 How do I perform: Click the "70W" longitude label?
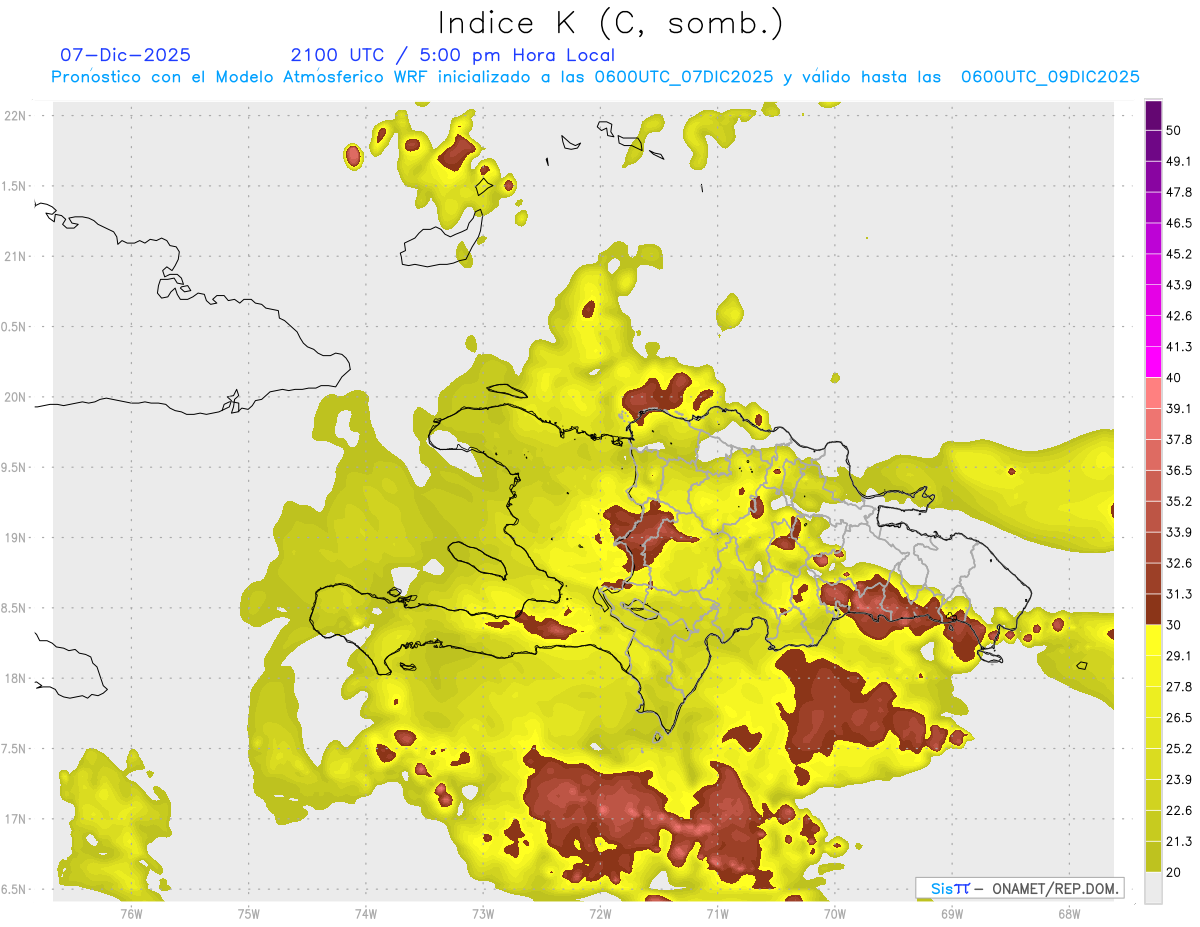[x=834, y=913]
